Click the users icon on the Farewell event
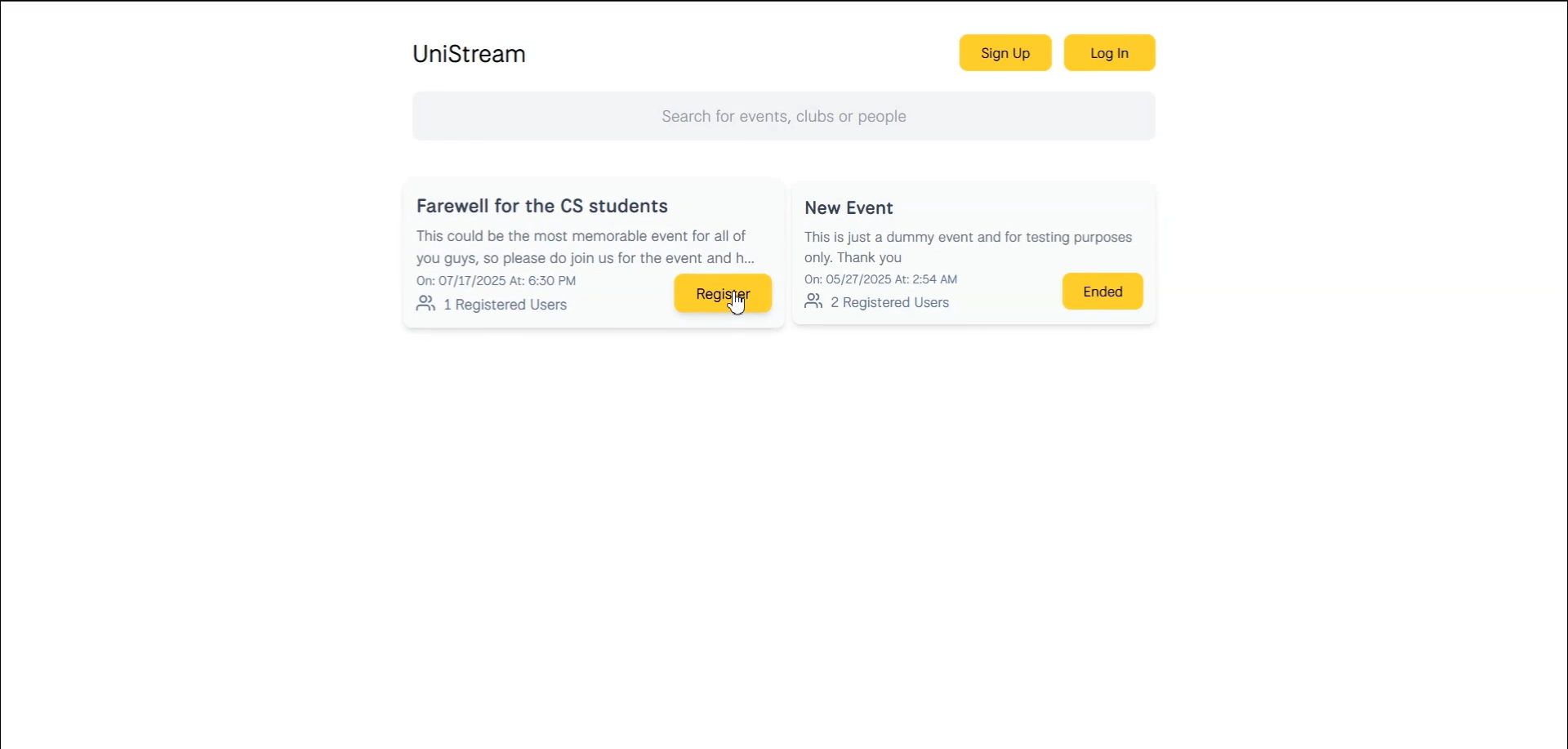The width and height of the screenshot is (1568, 749). coord(425,304)
